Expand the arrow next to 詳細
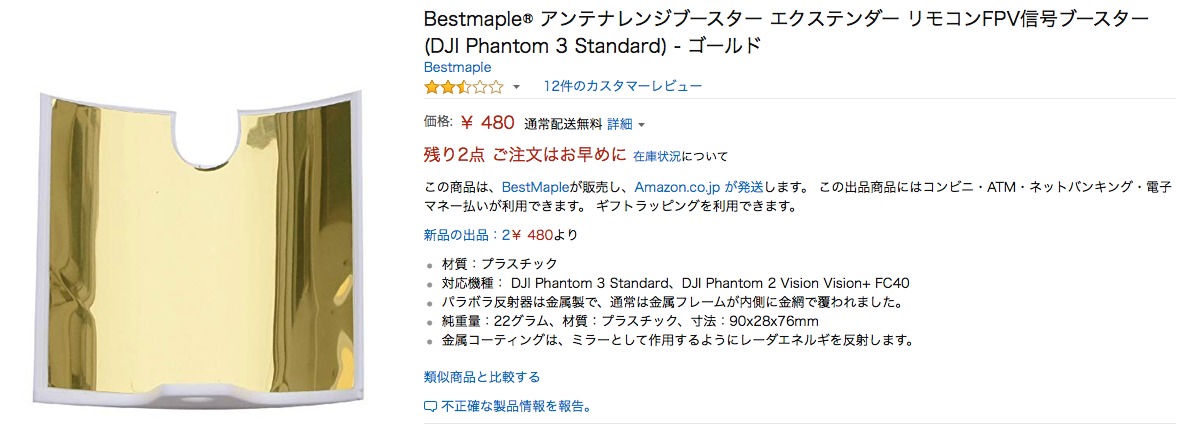Screen dimensions: 1197x434 [641, 125]
